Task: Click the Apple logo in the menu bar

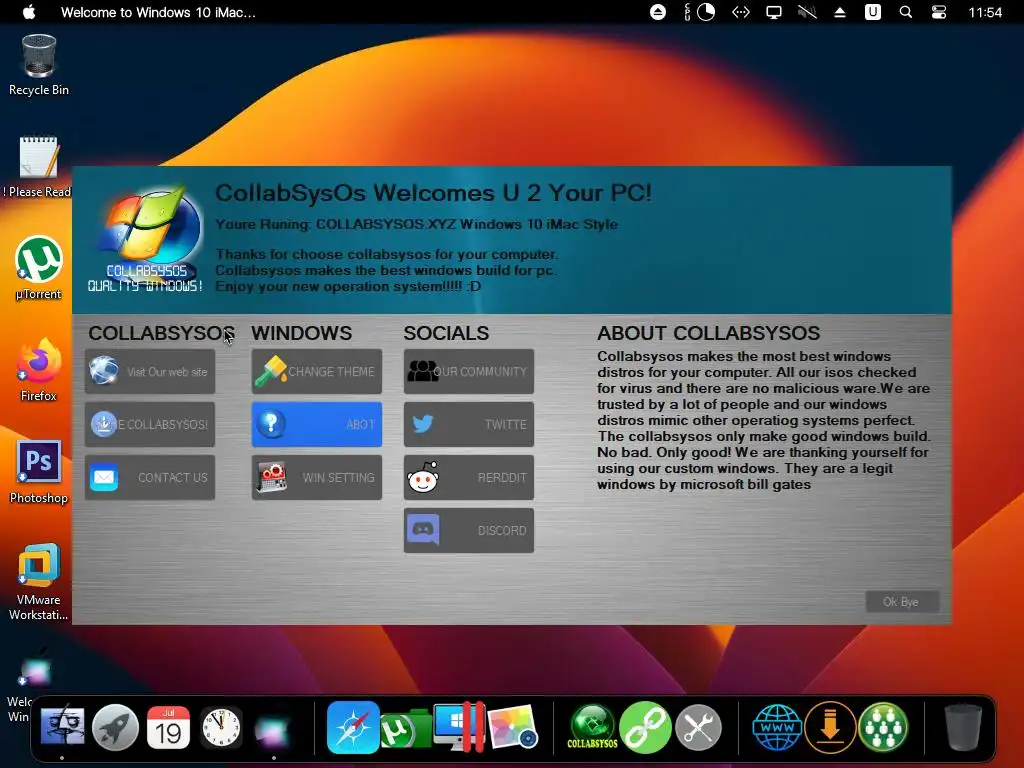Action: pyautogui.click(x=29, y=12)
